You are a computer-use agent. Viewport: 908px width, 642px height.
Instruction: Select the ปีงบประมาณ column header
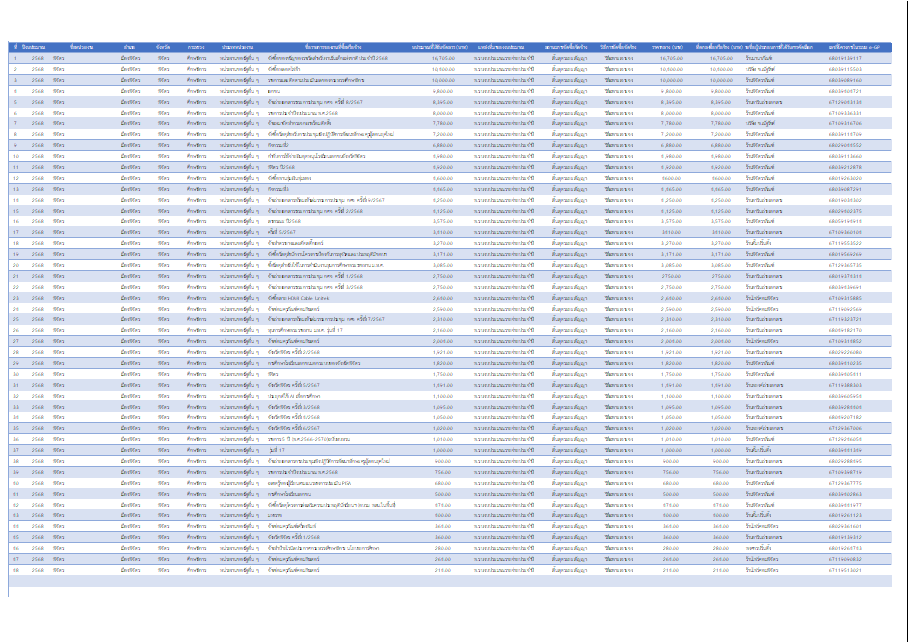pyautogui.click(x=34, y=47)
